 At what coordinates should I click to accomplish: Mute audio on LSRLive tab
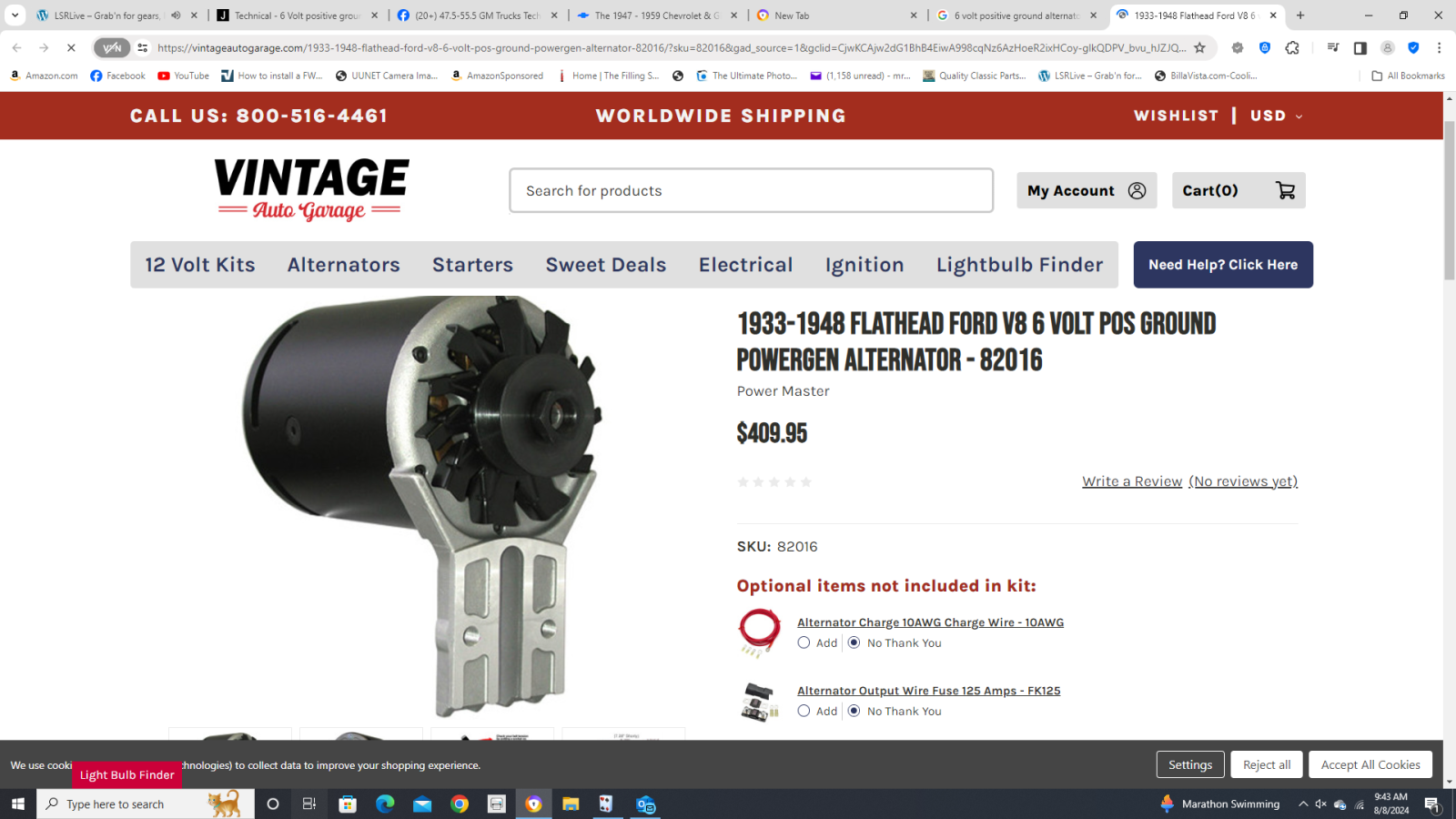(x=176, y=15)
